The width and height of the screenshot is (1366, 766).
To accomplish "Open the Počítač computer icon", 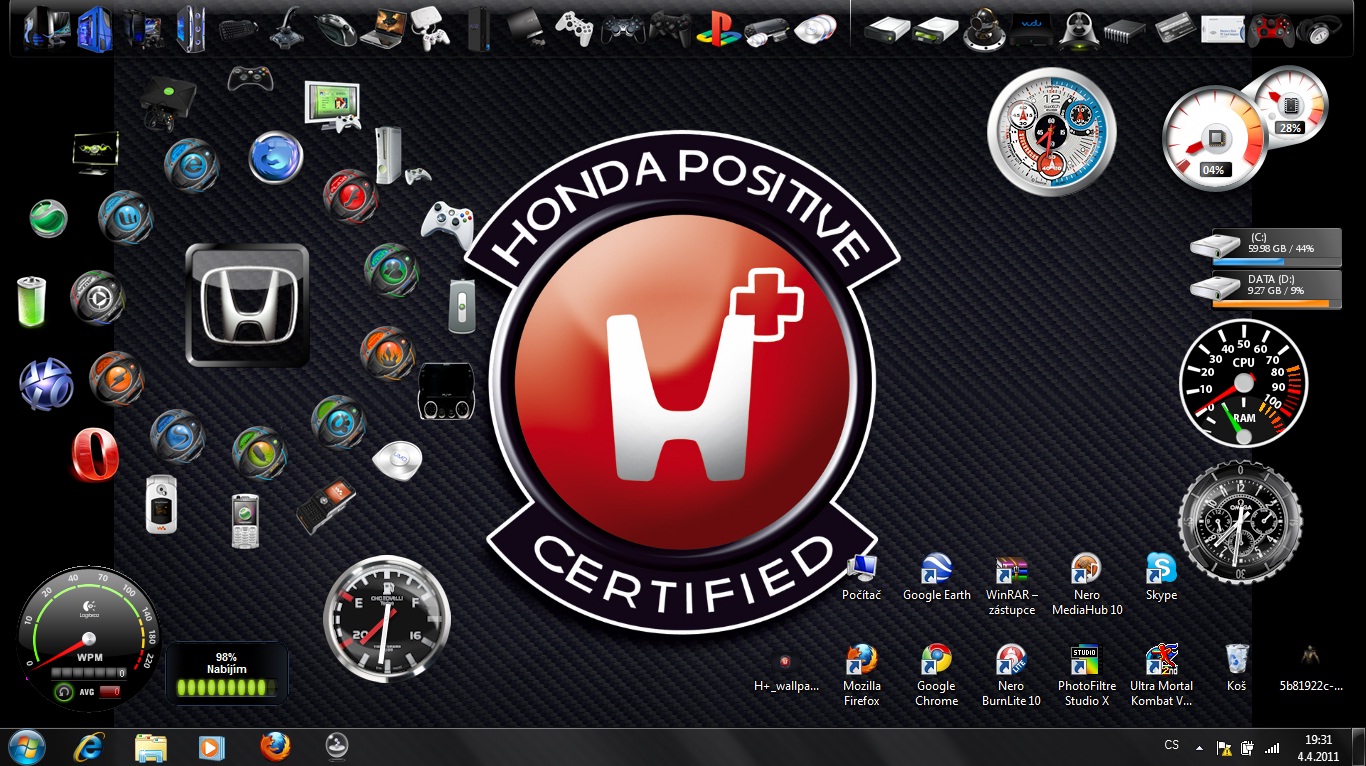I will (861, 570).
